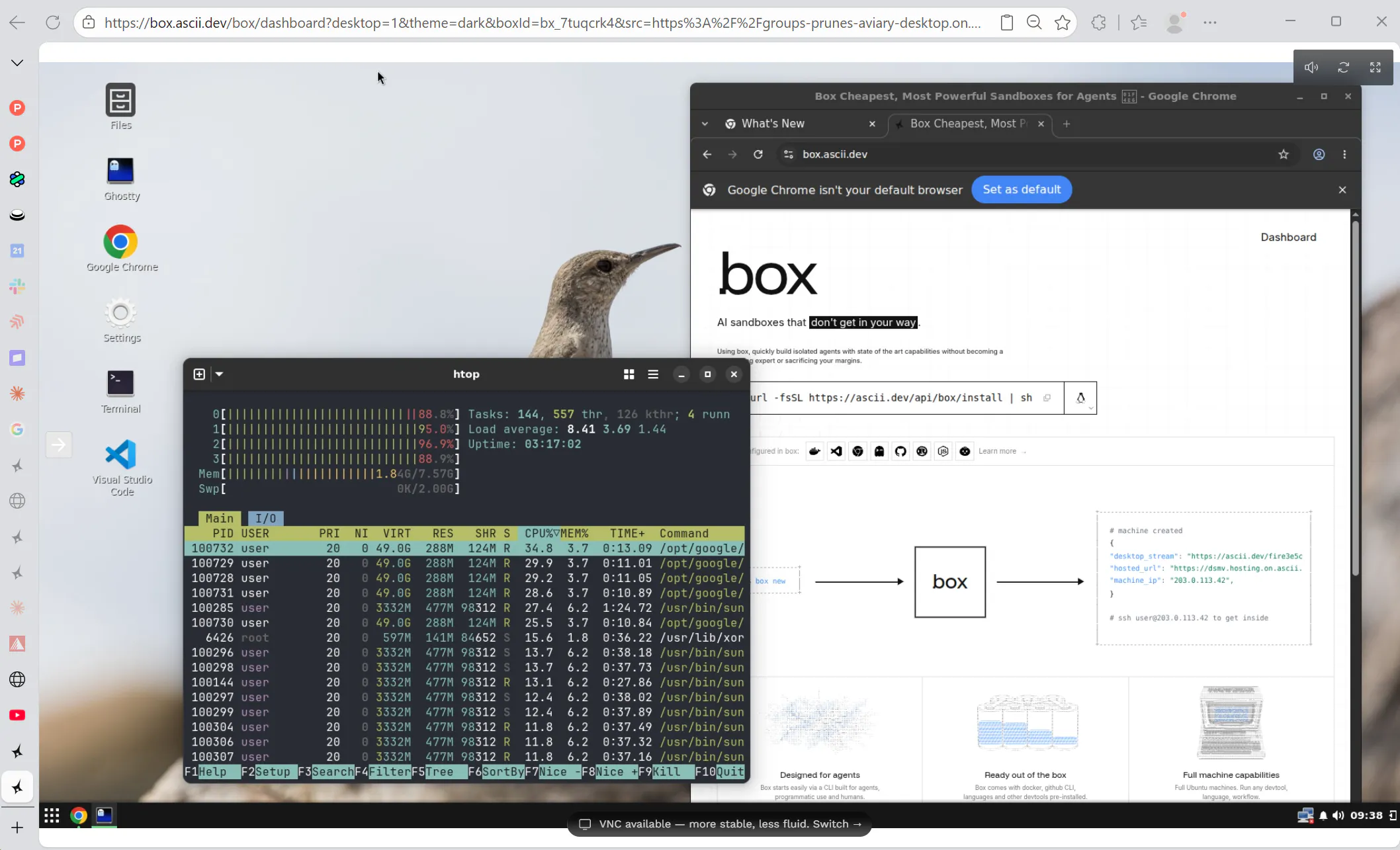Screen dimensions: 1400x850
Task: Sort by MEM% column header in htop
Action: tap(574, 533)
